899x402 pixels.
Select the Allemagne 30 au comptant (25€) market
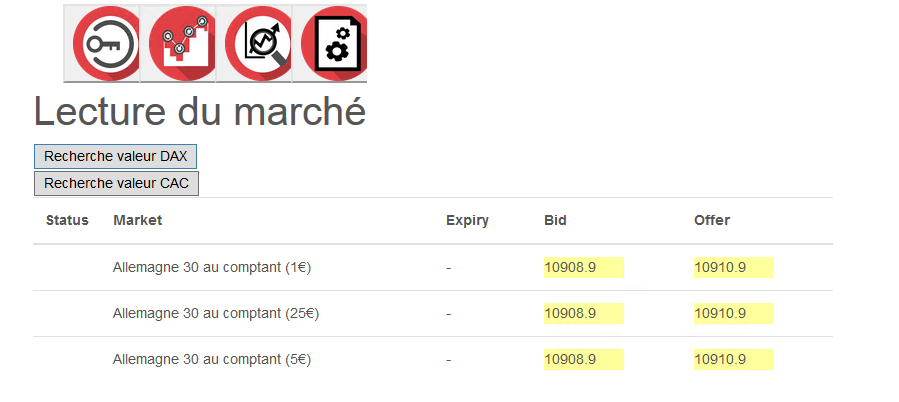click(x=216, y=313)
